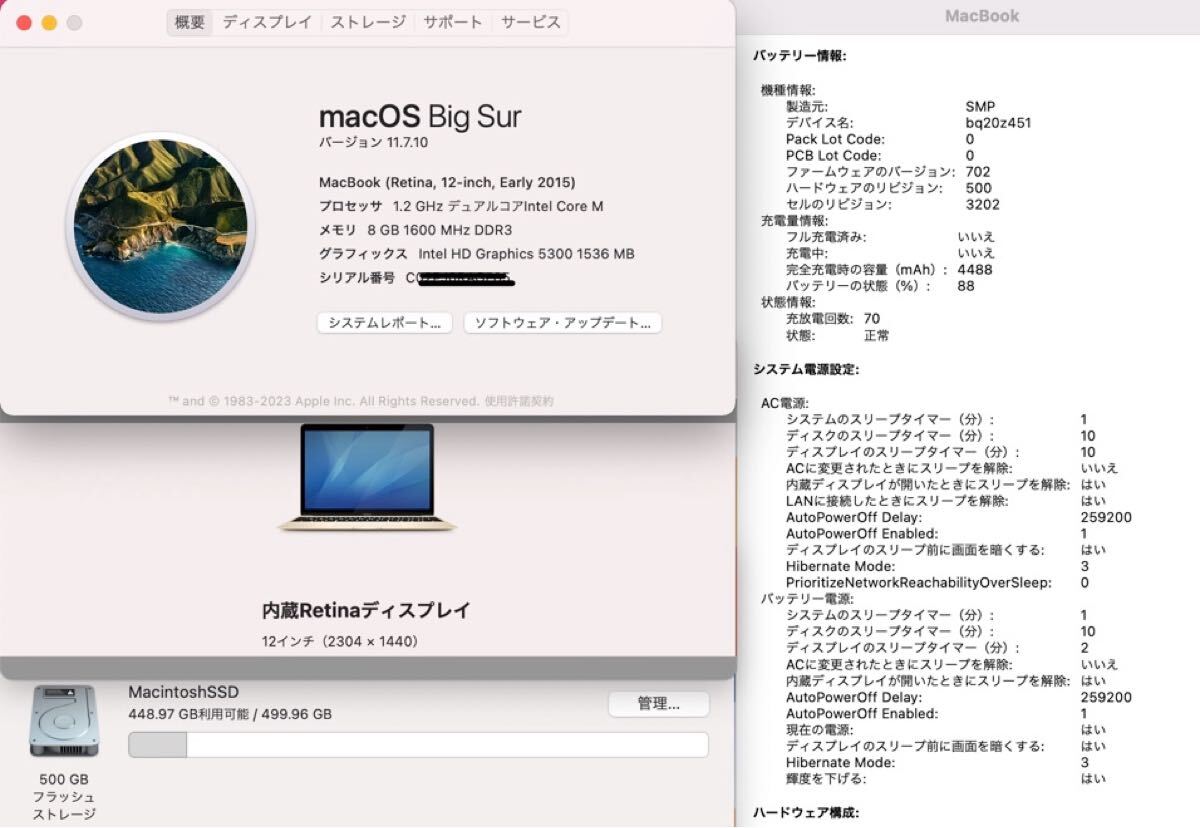Select the 製造元 SMP row

click(x=890, y=106)
